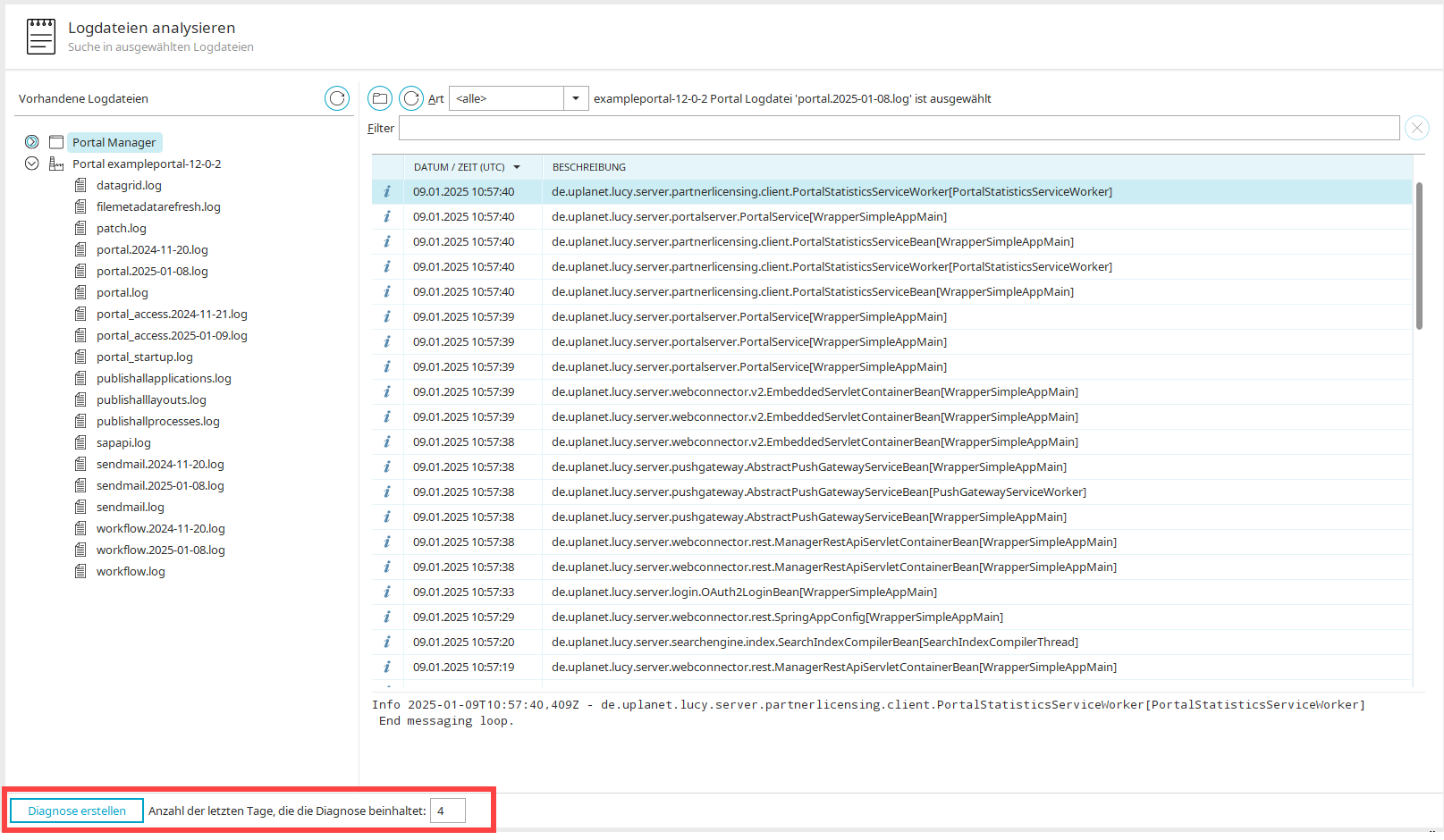This screenshot has width=1444, height=840.
Task: Open portal_startup.log in the tree
Action: 144,357
